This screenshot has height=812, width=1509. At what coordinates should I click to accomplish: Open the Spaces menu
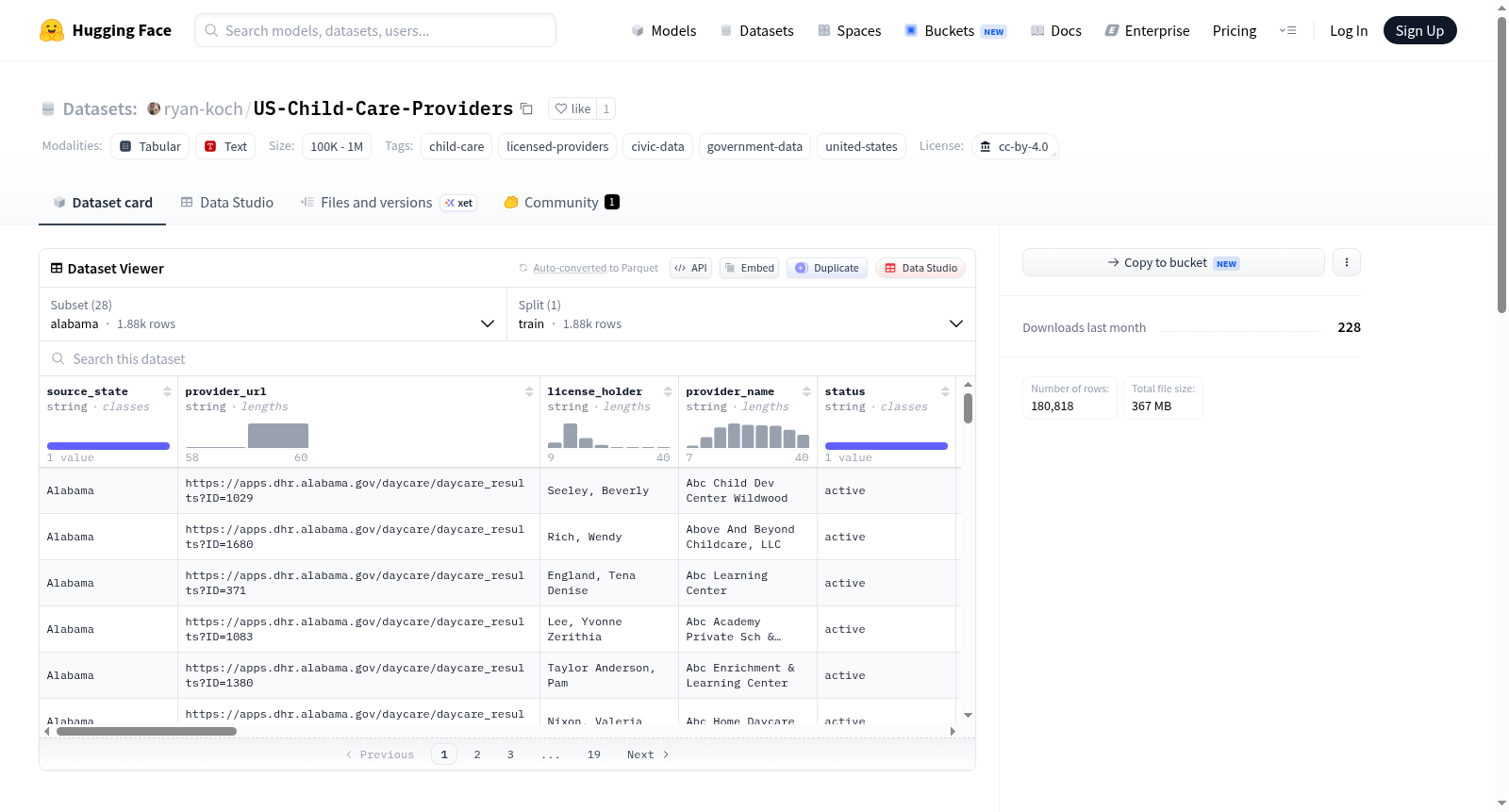pyautogui.click(x=849, y=30)
